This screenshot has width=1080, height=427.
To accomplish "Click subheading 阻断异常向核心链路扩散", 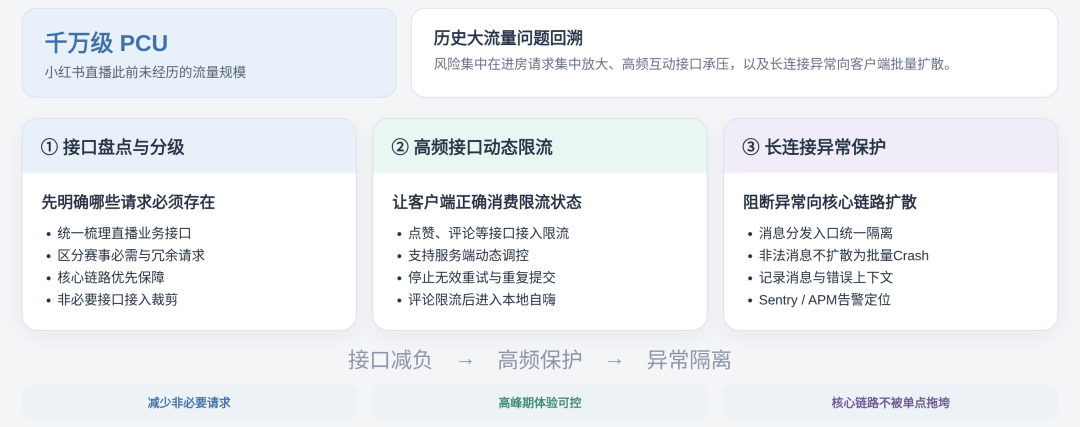I will tap(830, 202).
